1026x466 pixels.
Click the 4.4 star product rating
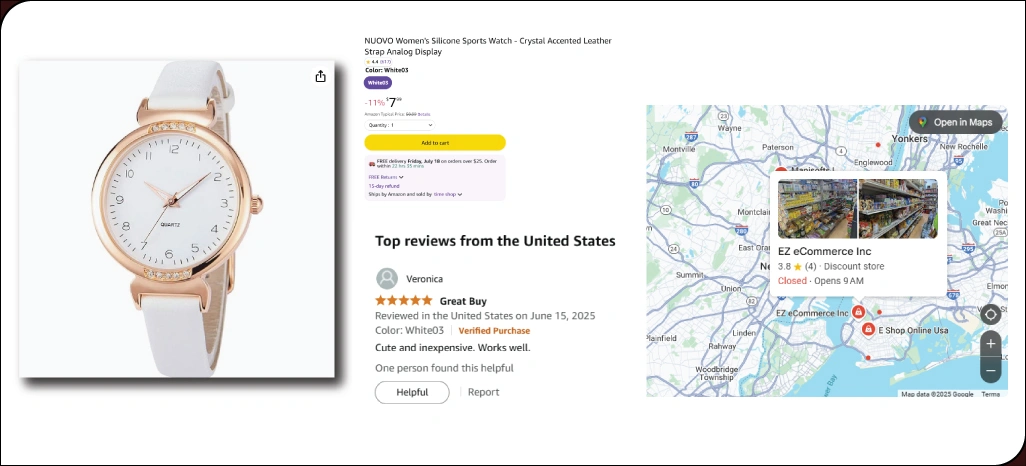tap(372, 62)
